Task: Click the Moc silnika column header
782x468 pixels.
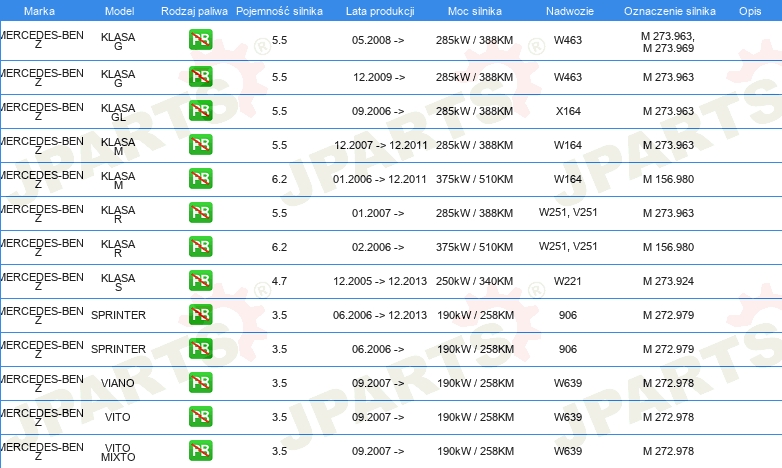Action: [x=475, y=11]
